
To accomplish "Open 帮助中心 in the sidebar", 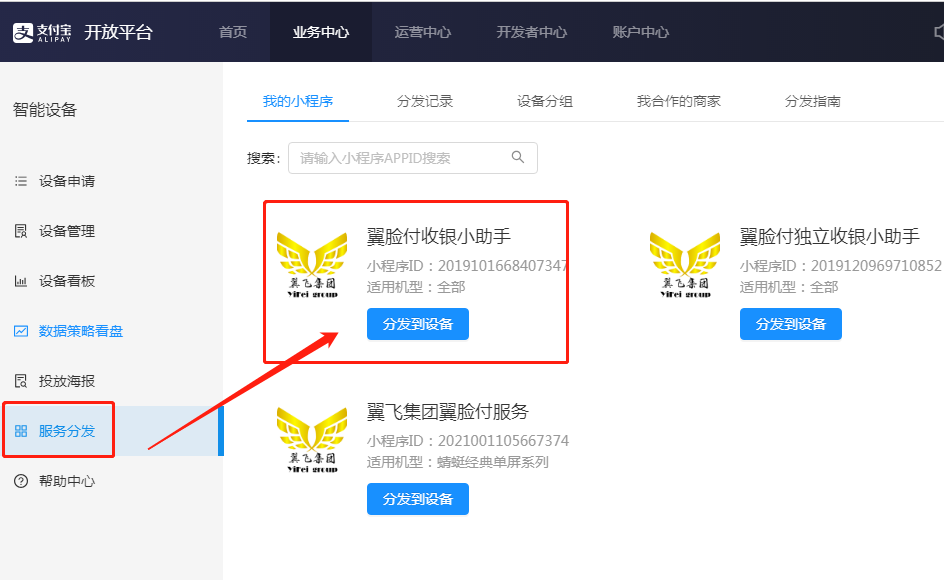I will point(67,481).
